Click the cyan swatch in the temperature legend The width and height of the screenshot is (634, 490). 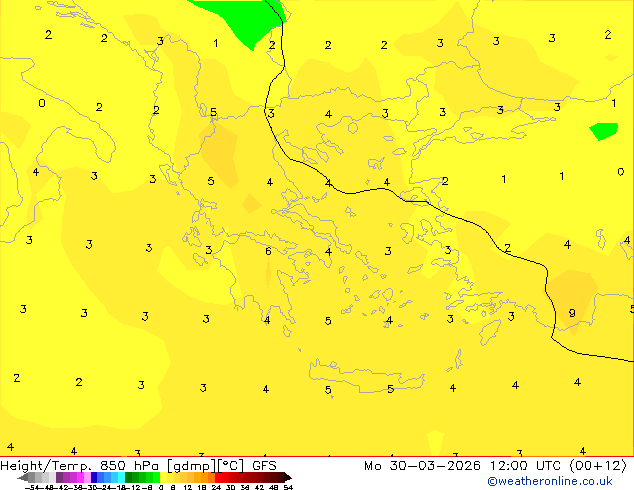(x=121, y=477)
